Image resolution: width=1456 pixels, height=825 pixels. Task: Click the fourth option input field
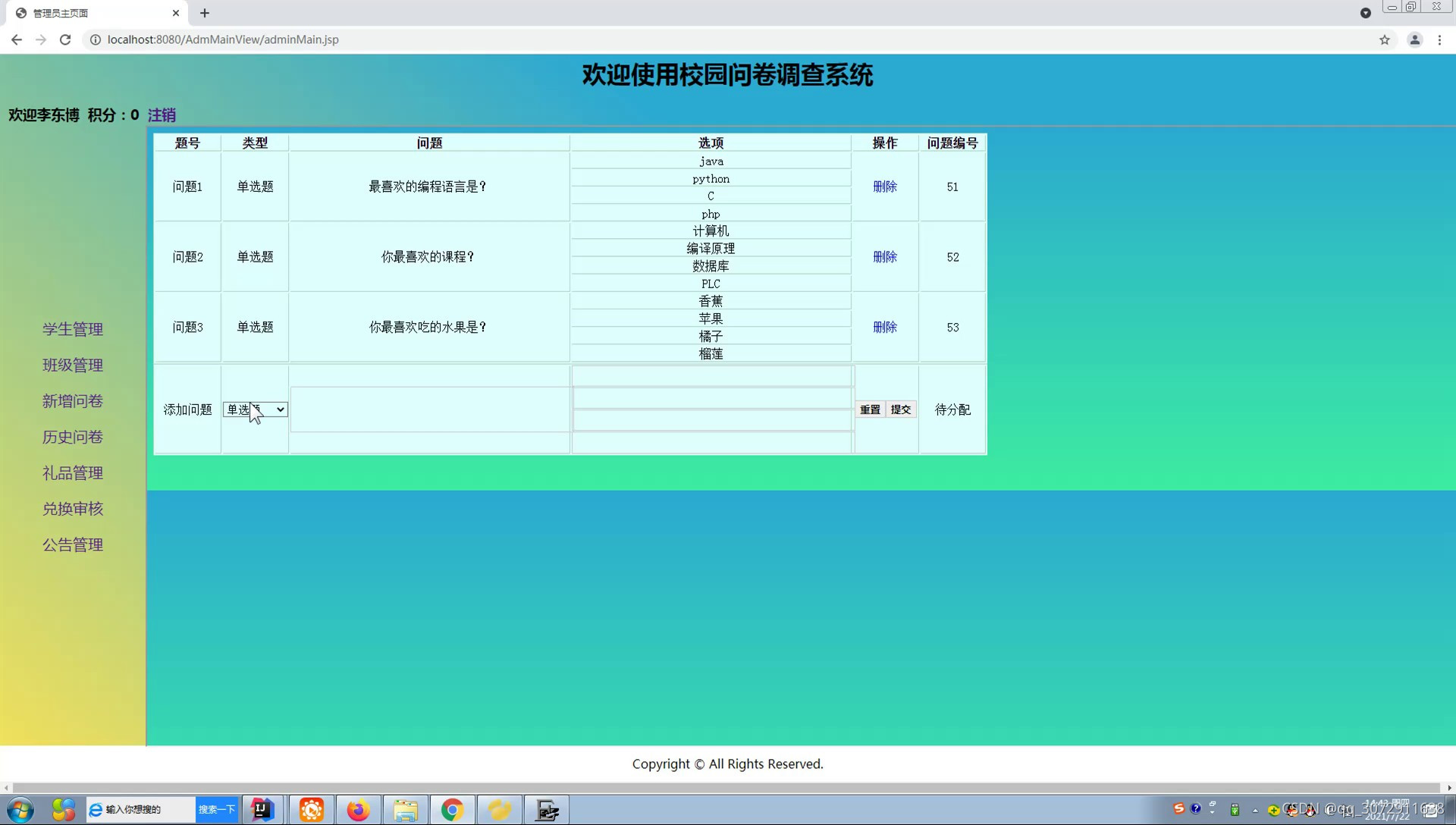point(712,443)
